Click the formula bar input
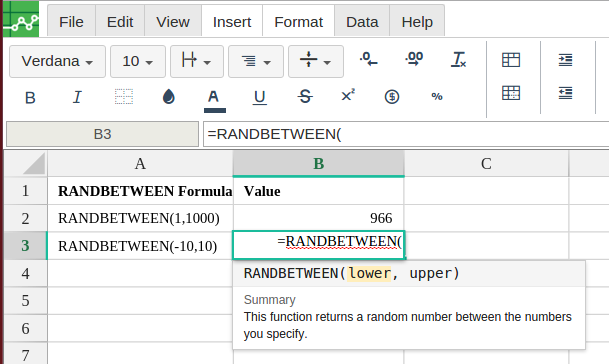 click(406, 134)
